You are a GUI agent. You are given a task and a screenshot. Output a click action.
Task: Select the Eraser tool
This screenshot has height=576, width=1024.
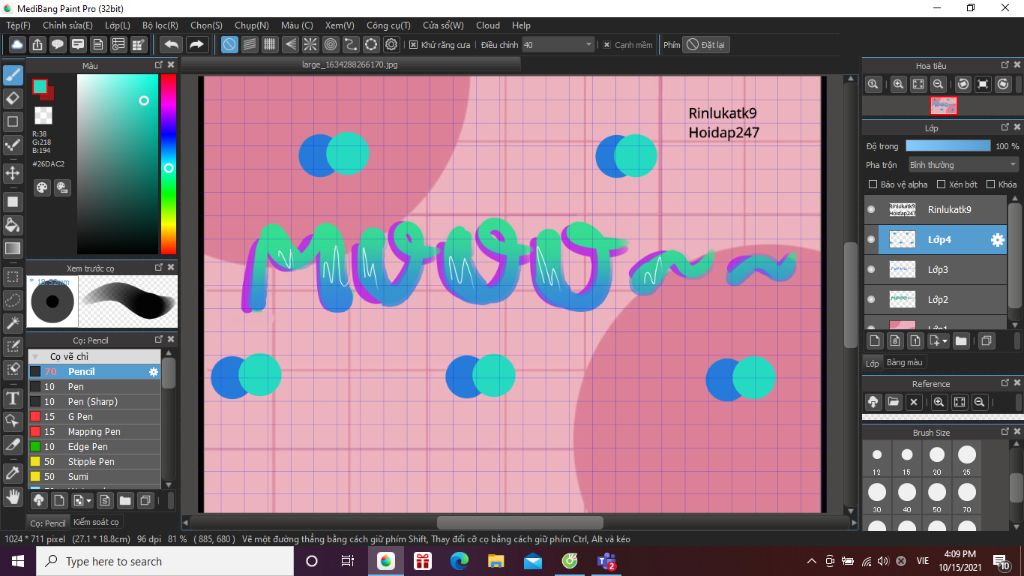[12, 99]
